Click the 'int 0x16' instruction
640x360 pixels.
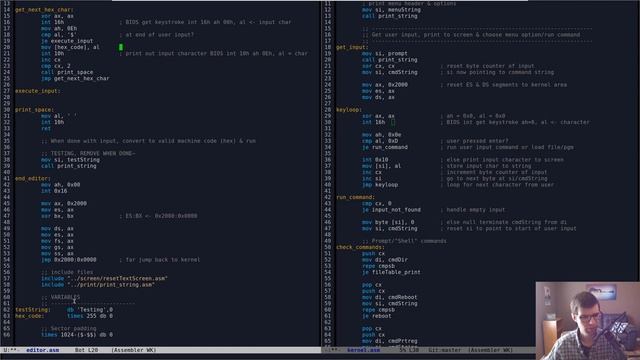(54, 191)
